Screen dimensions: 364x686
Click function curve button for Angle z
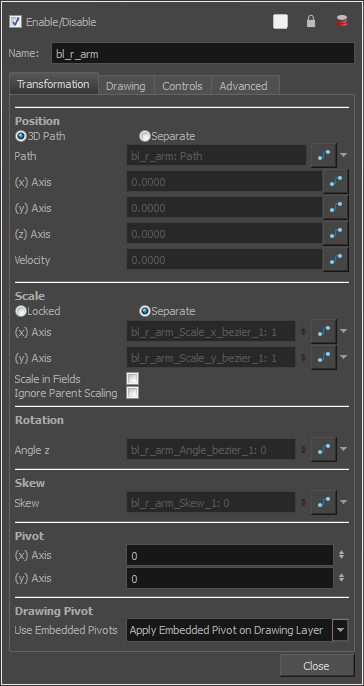(x=324, y=449)
